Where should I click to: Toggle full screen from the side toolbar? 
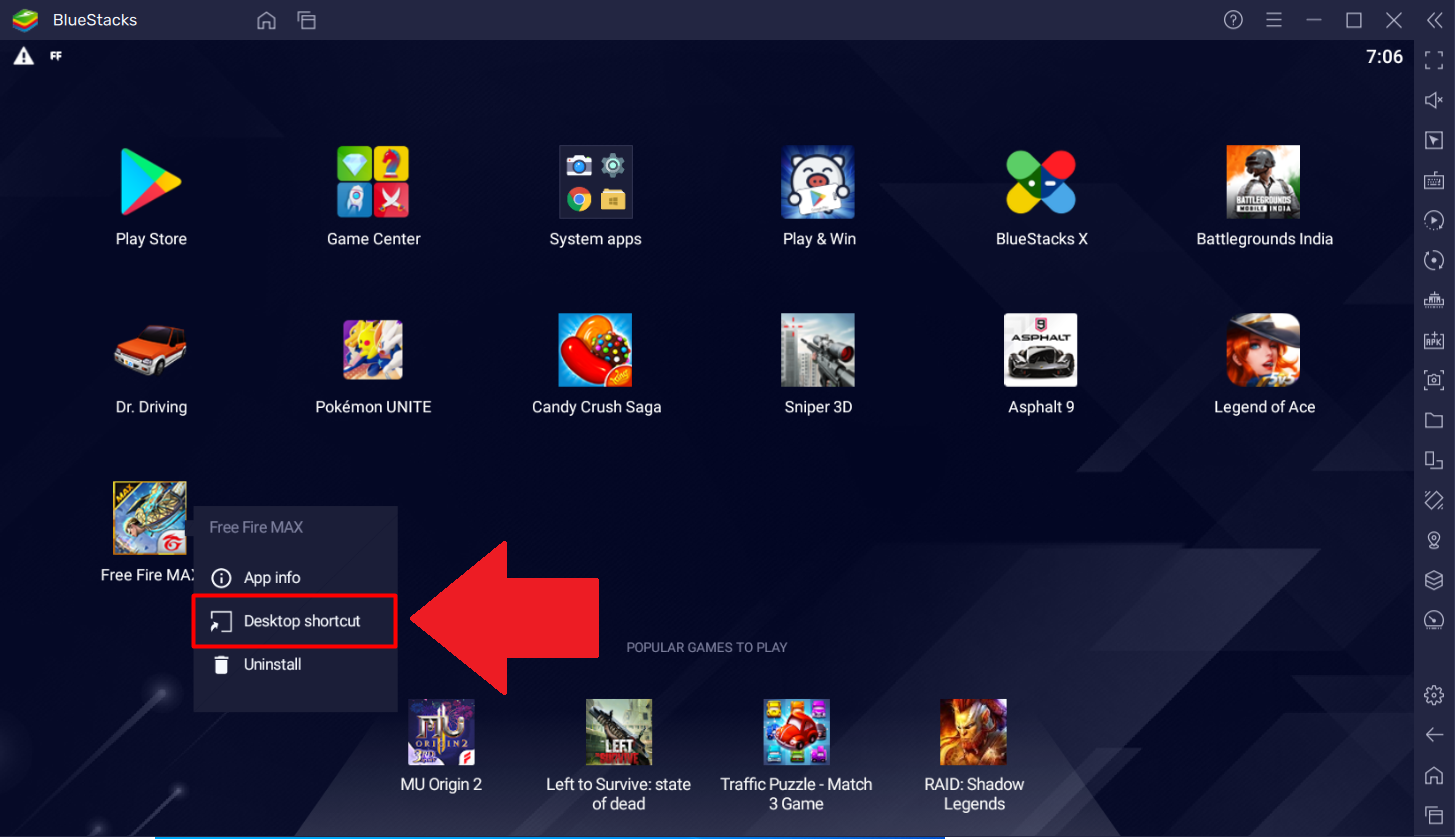(1434, 59)
